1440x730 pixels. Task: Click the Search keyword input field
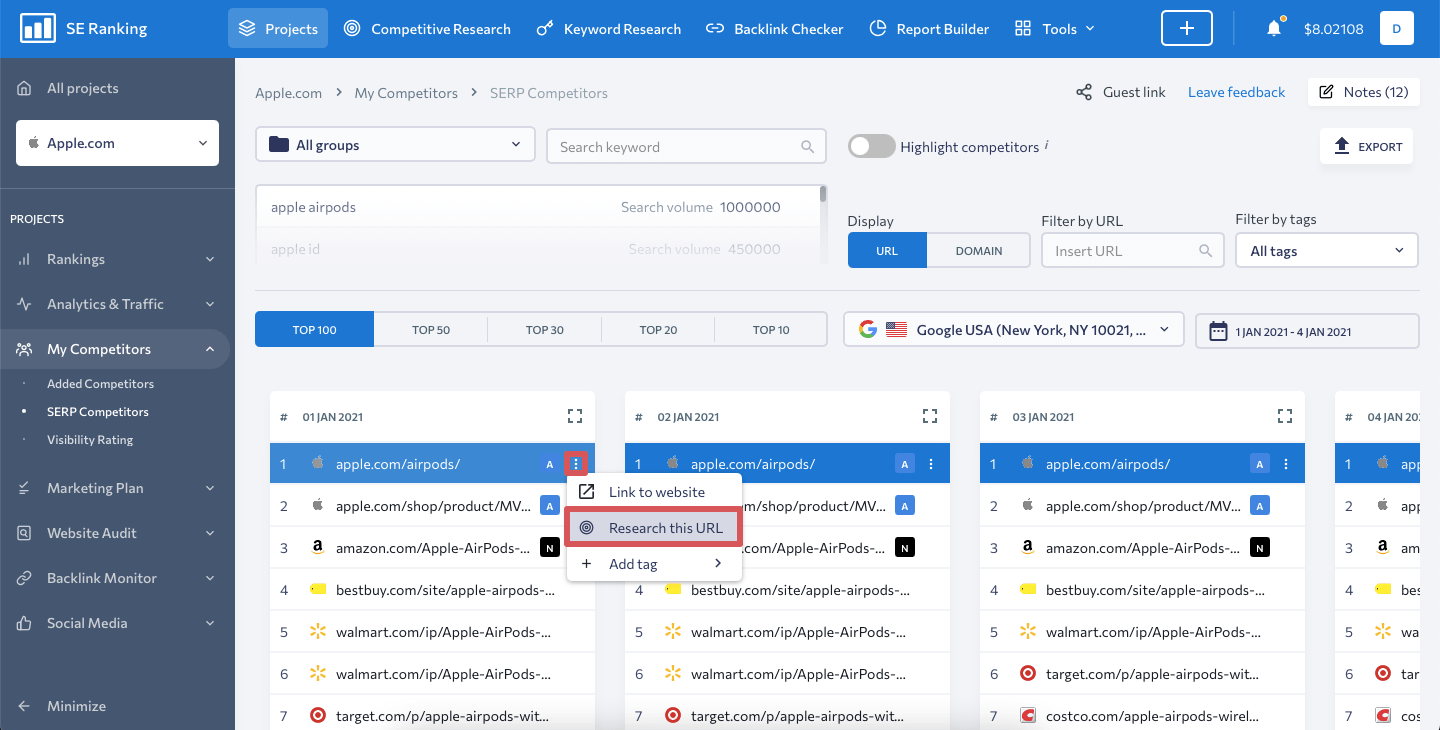686,146
